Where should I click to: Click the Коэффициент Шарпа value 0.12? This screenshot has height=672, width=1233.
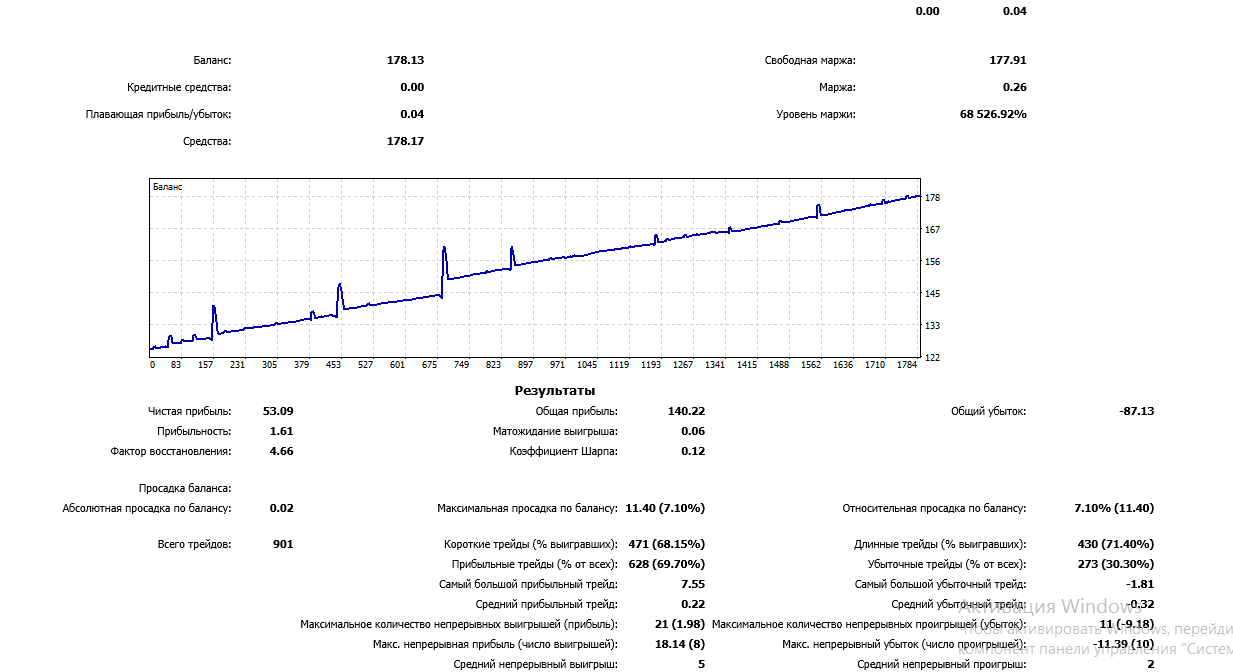point(693,451)
